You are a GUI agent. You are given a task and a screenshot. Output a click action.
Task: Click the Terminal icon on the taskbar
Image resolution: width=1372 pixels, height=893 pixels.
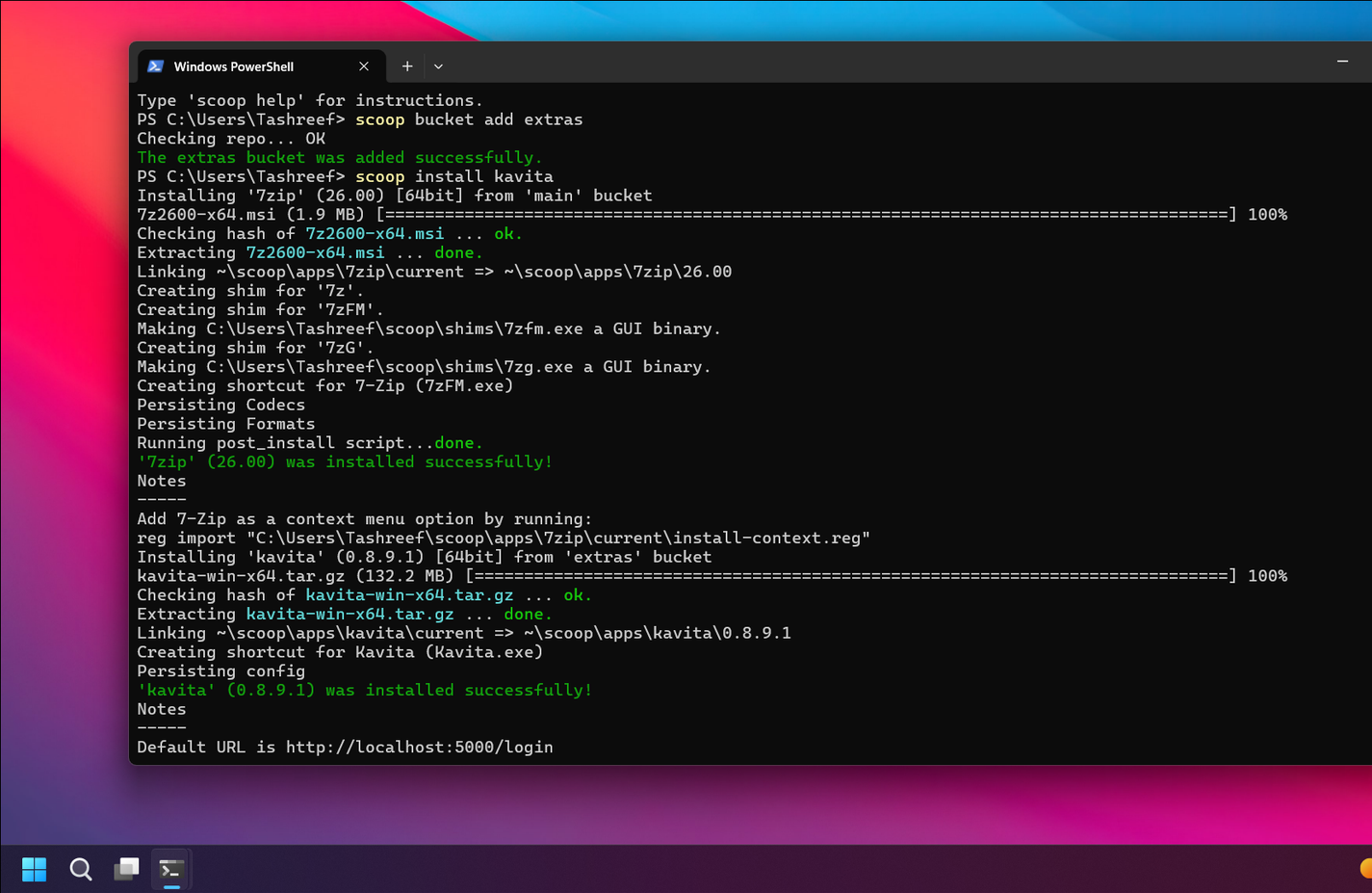click(x=171, y=870)
